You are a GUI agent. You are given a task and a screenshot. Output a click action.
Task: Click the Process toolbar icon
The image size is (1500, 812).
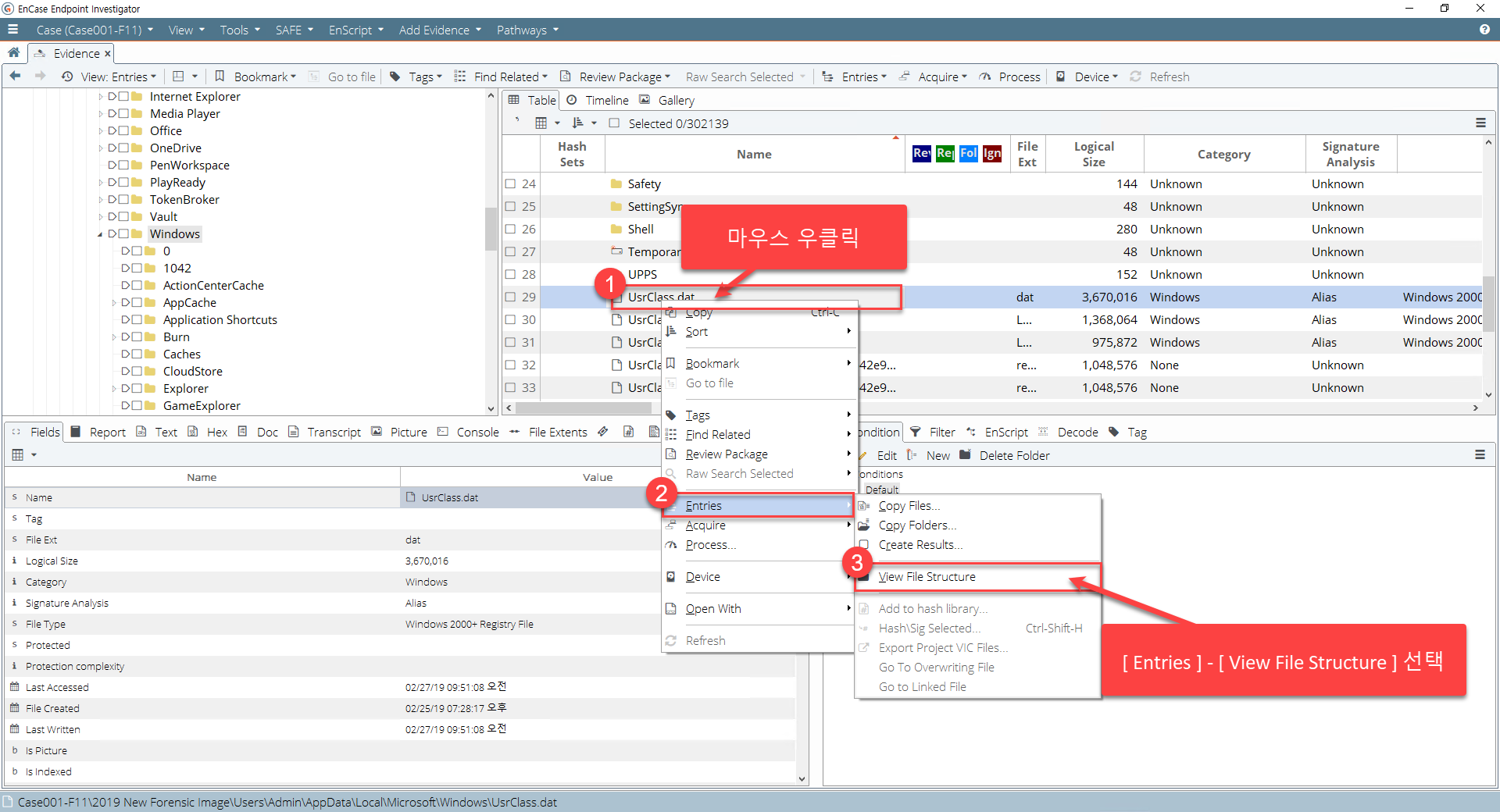985,77
